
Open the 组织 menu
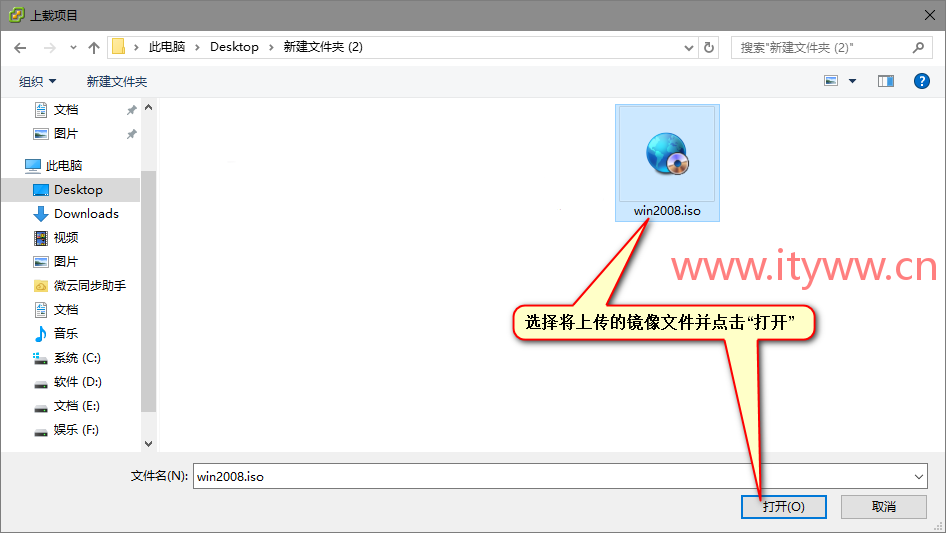click(x=37, y=81)
